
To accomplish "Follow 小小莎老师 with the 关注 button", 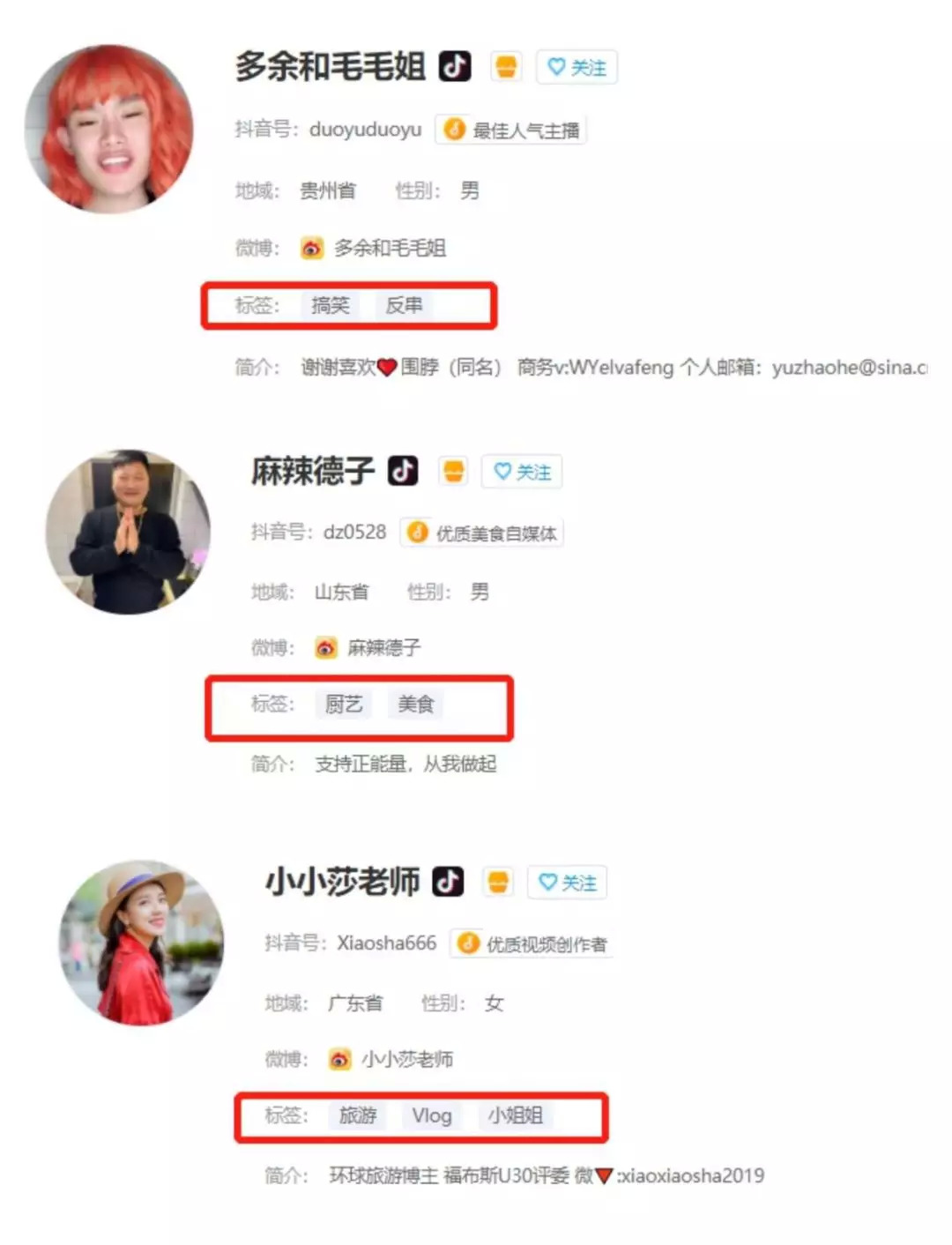I will point(568,883).
